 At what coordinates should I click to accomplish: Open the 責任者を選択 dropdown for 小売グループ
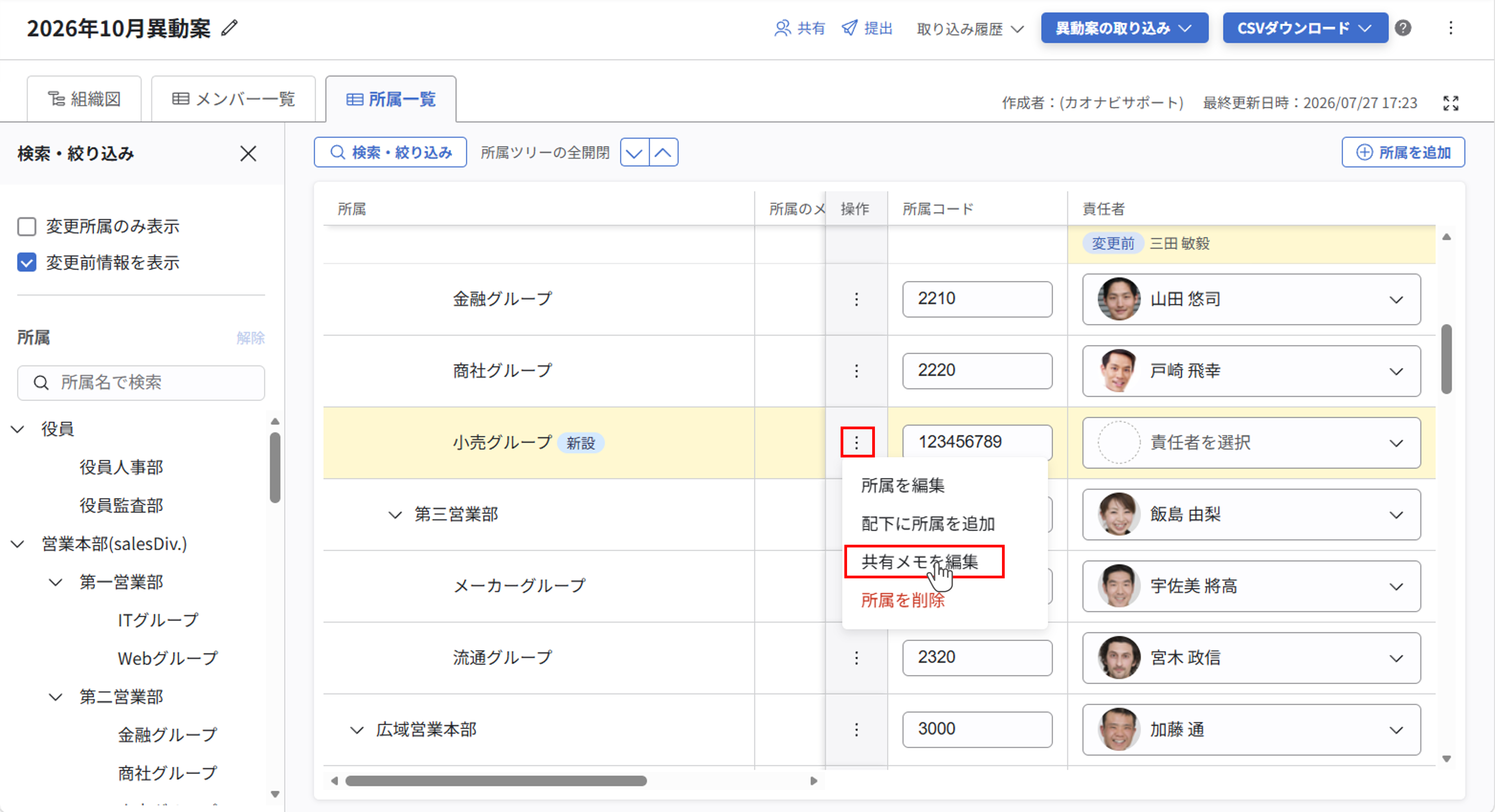coord(1251,443)
